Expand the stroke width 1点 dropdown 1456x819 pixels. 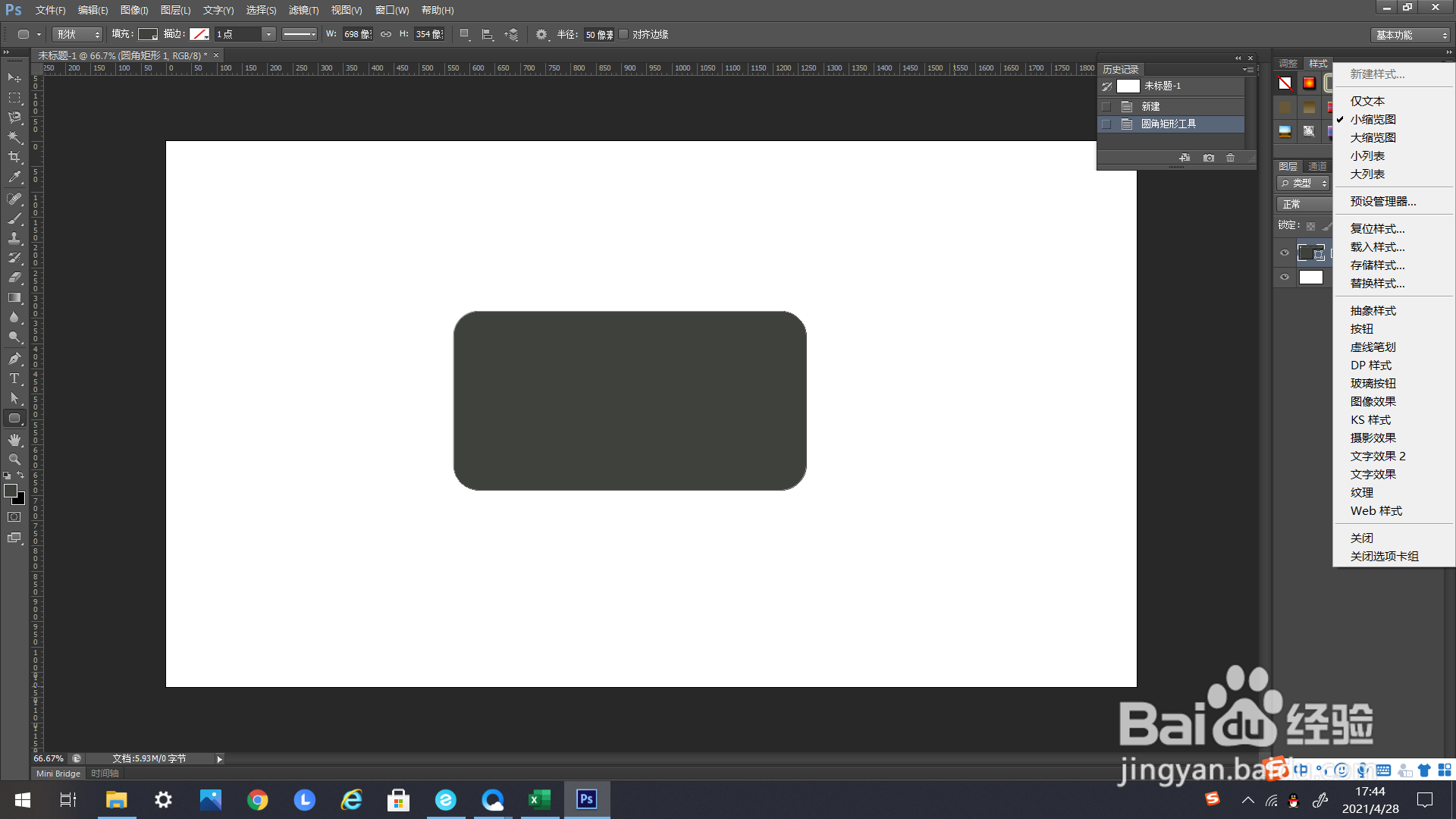[x=268, y=34]
